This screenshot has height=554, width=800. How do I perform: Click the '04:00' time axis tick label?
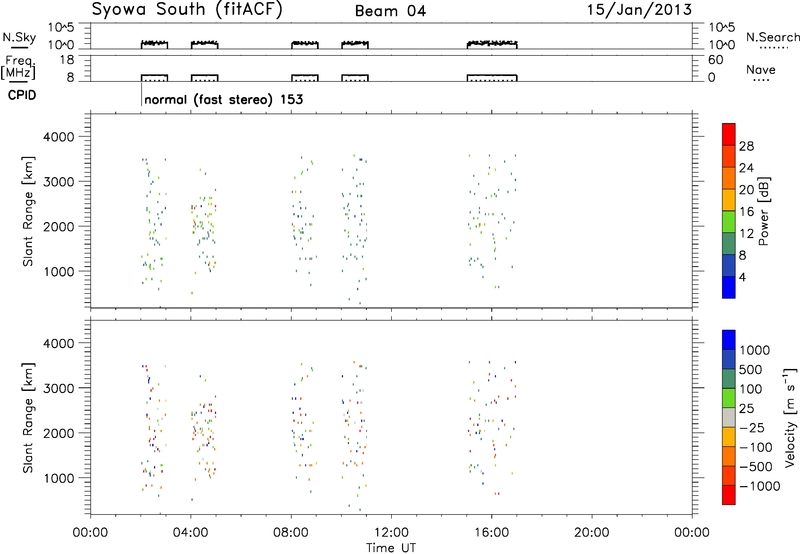click(x=191, y=533)
